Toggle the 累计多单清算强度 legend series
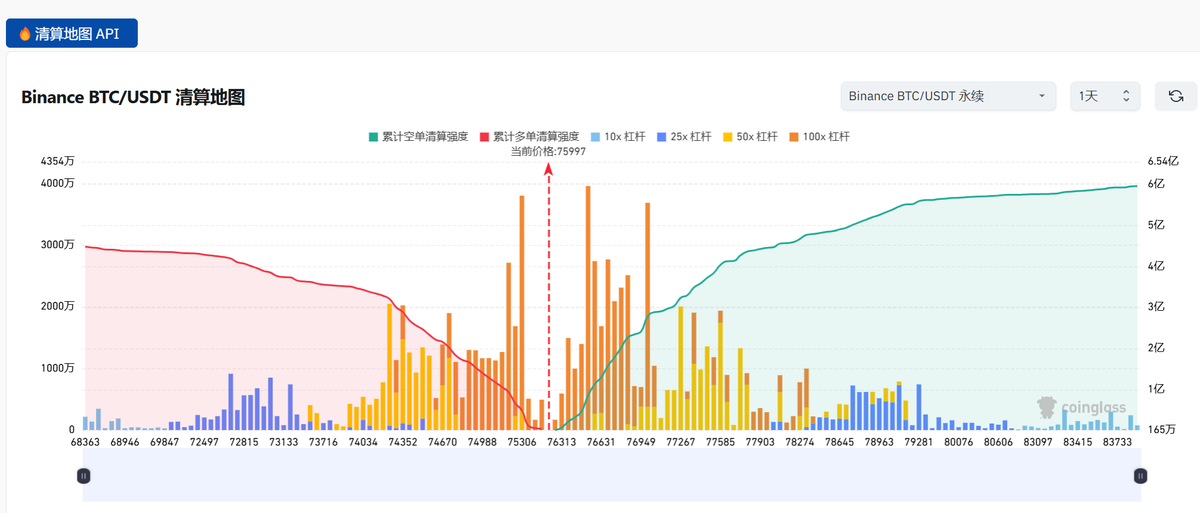This screenshot has width=1200, height=513. point(529,136)
